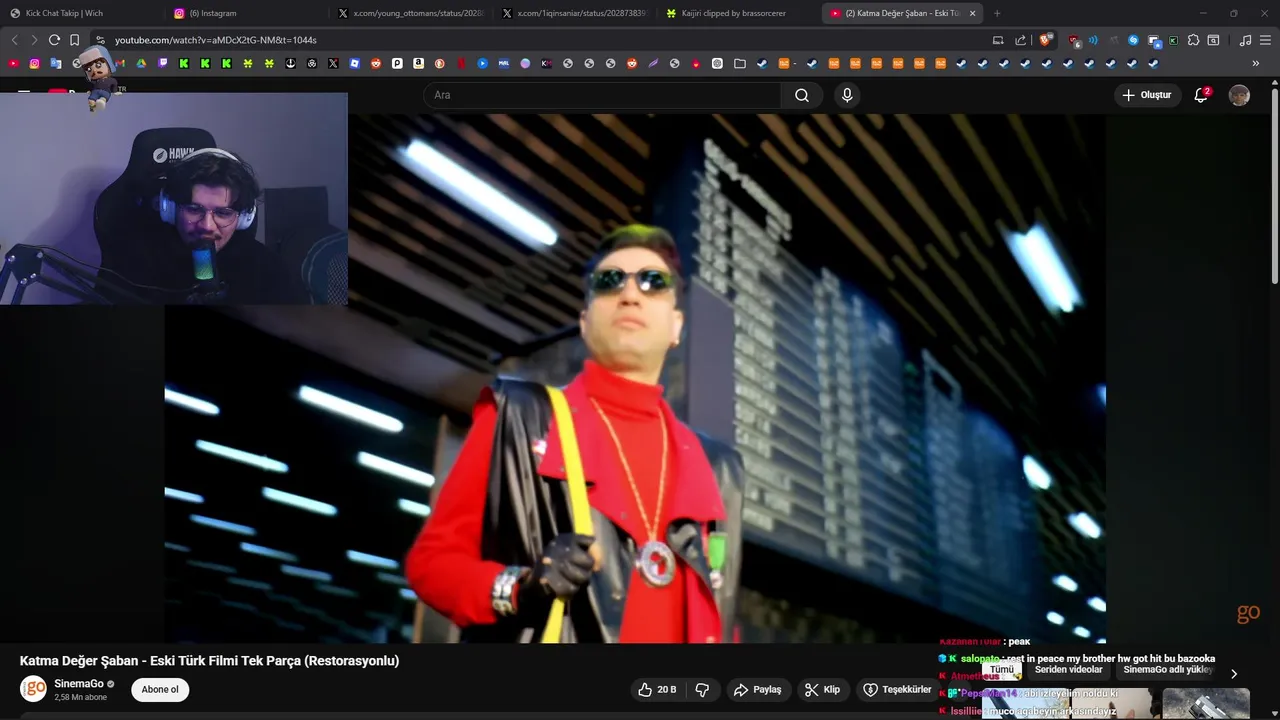Image resolution: width=1280 pixels, height=720 pixels.
Task: Click the Shazam extension icon
Action: [1133, 40]
